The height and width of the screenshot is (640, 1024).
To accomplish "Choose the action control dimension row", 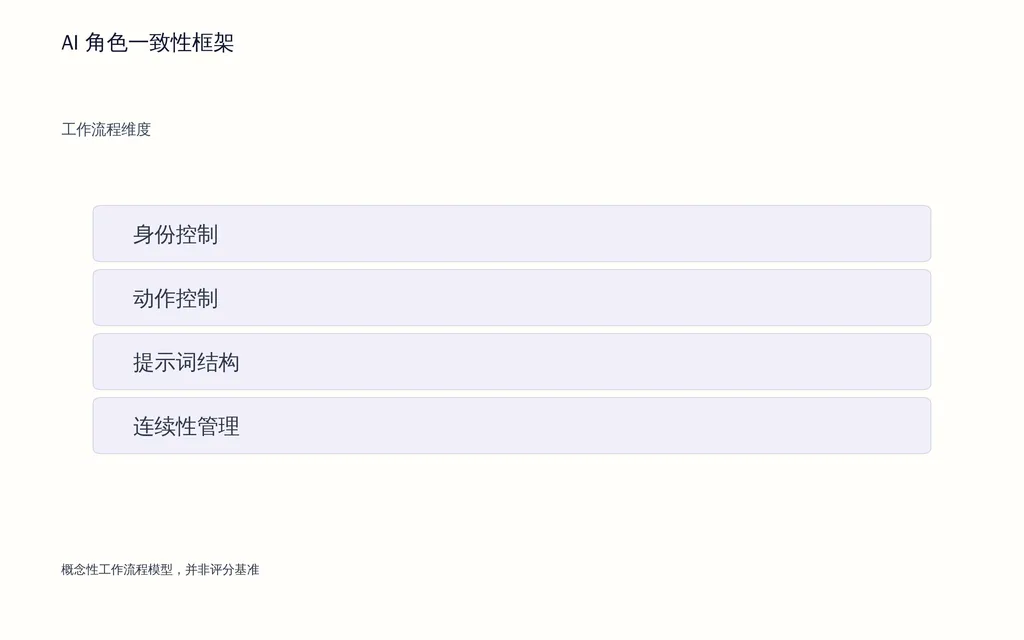I will tap(511, 298).
